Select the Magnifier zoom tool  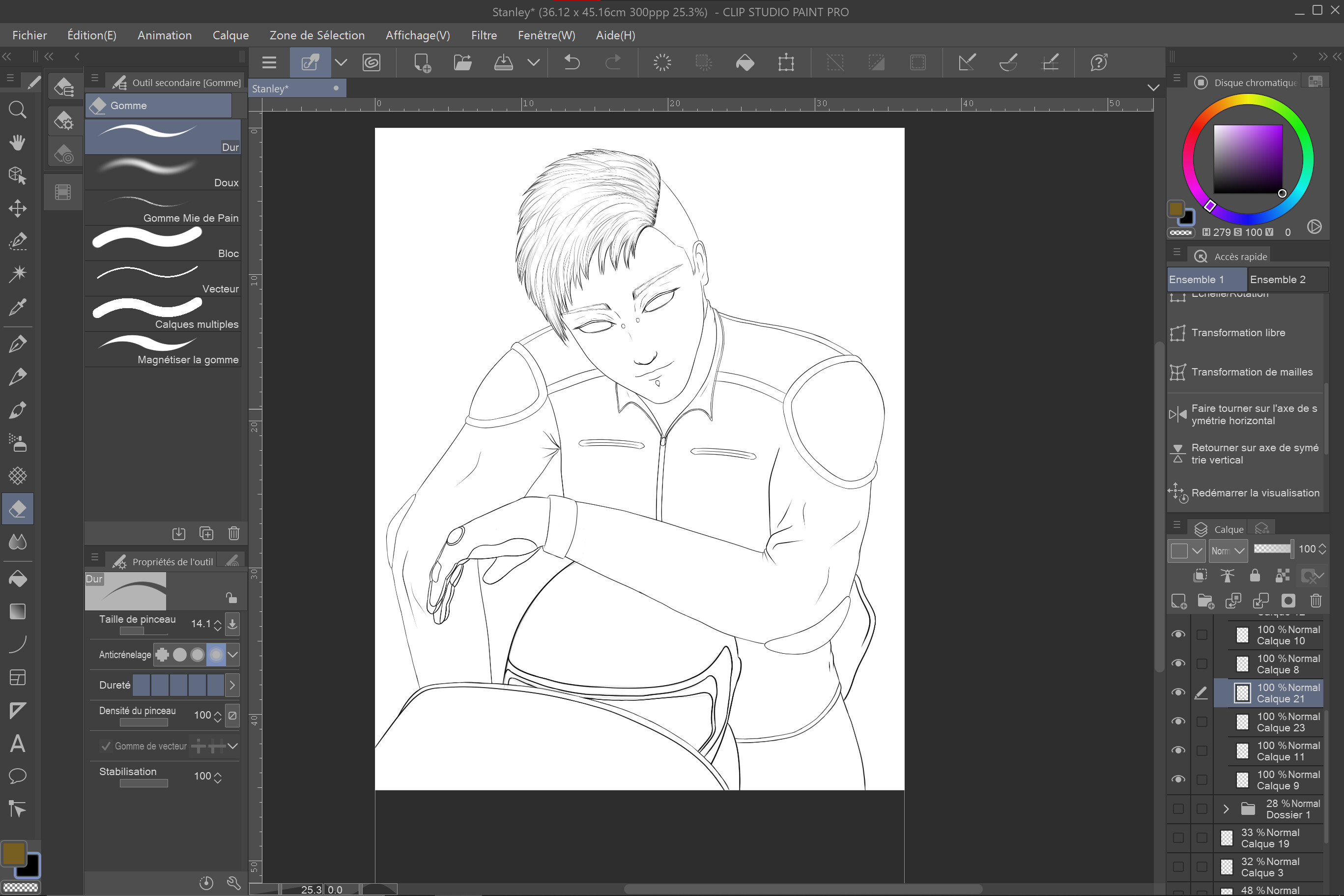click(17, 110)
